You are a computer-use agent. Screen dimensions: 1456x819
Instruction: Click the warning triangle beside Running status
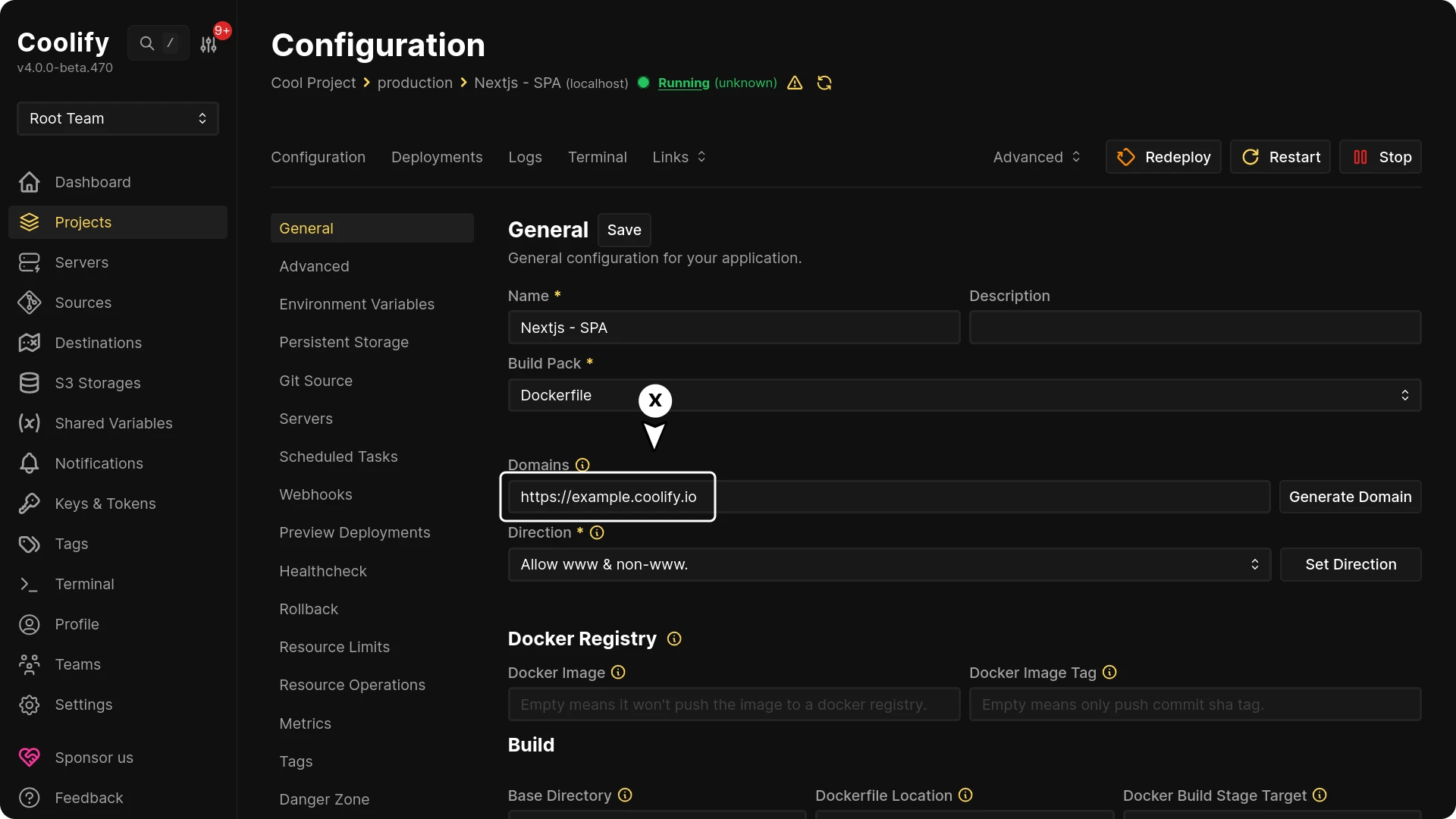[794, 83]
